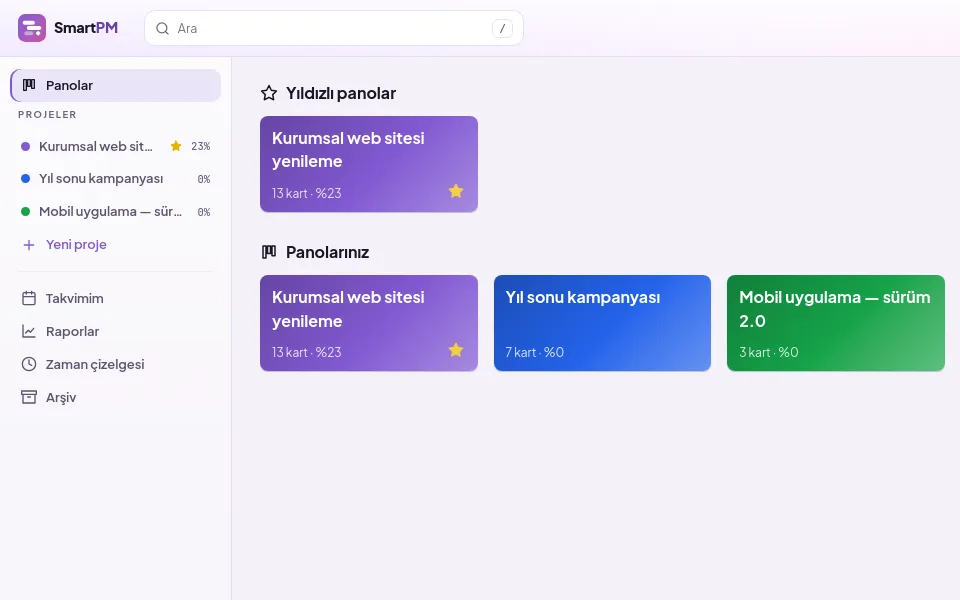Click the board icon beside Panolarınız heading
The width and height of the screenshot is (960, 600).
tap(269, 252)
